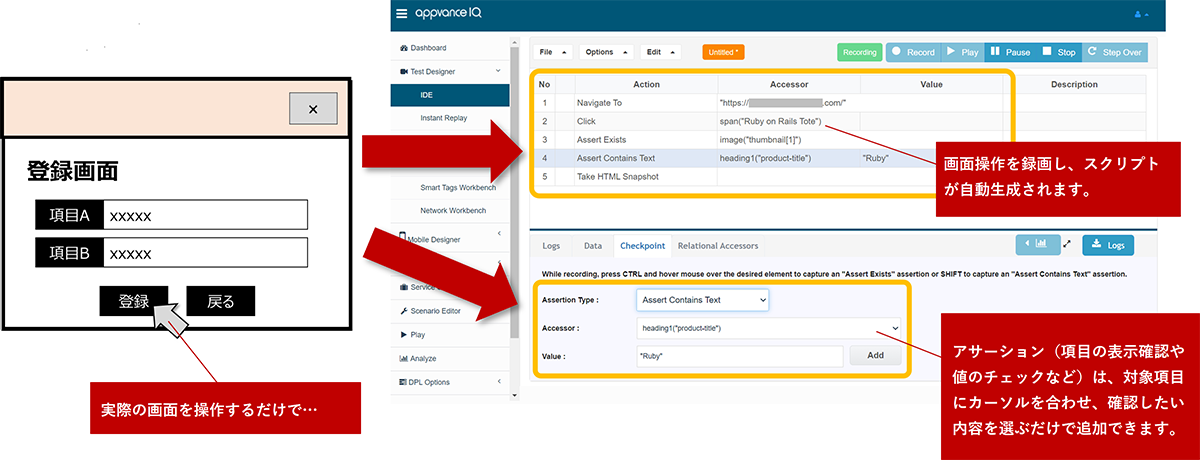The height and width of the screenshot is (460, 1200).
Task: Open the Options dropdown menu
Action: pos(606,52)
